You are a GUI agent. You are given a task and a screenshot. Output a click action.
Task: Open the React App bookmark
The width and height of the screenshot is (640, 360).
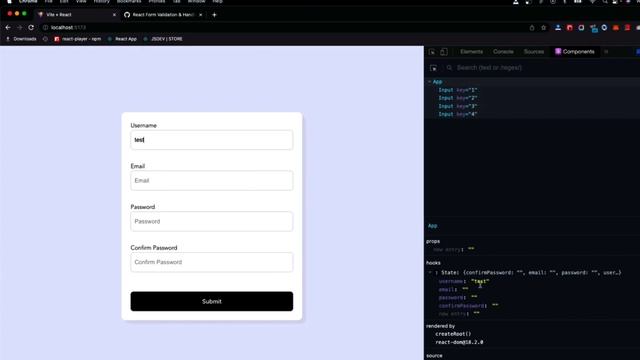tap(122, 39)
